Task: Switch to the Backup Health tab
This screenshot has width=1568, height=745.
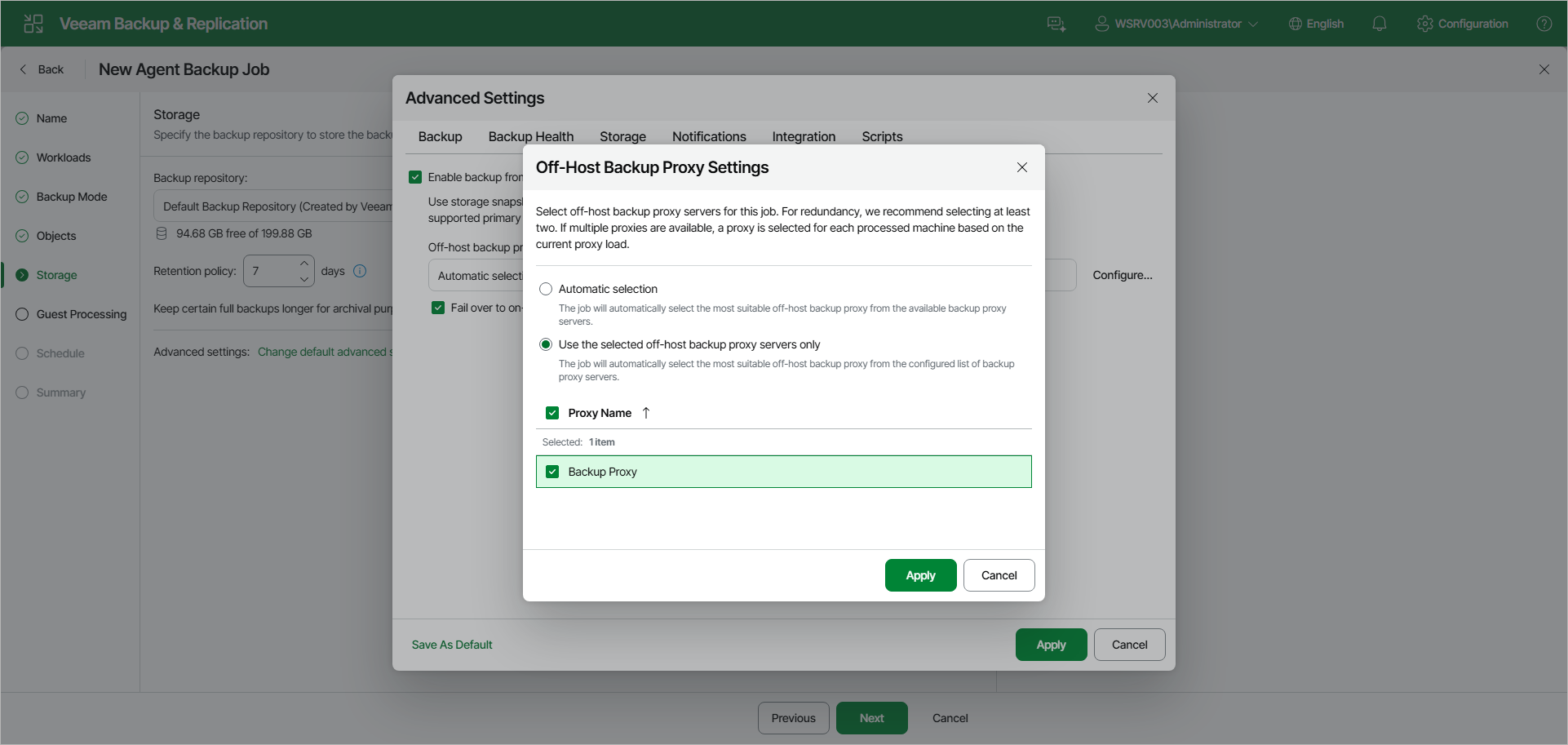Action: [531, 136]
